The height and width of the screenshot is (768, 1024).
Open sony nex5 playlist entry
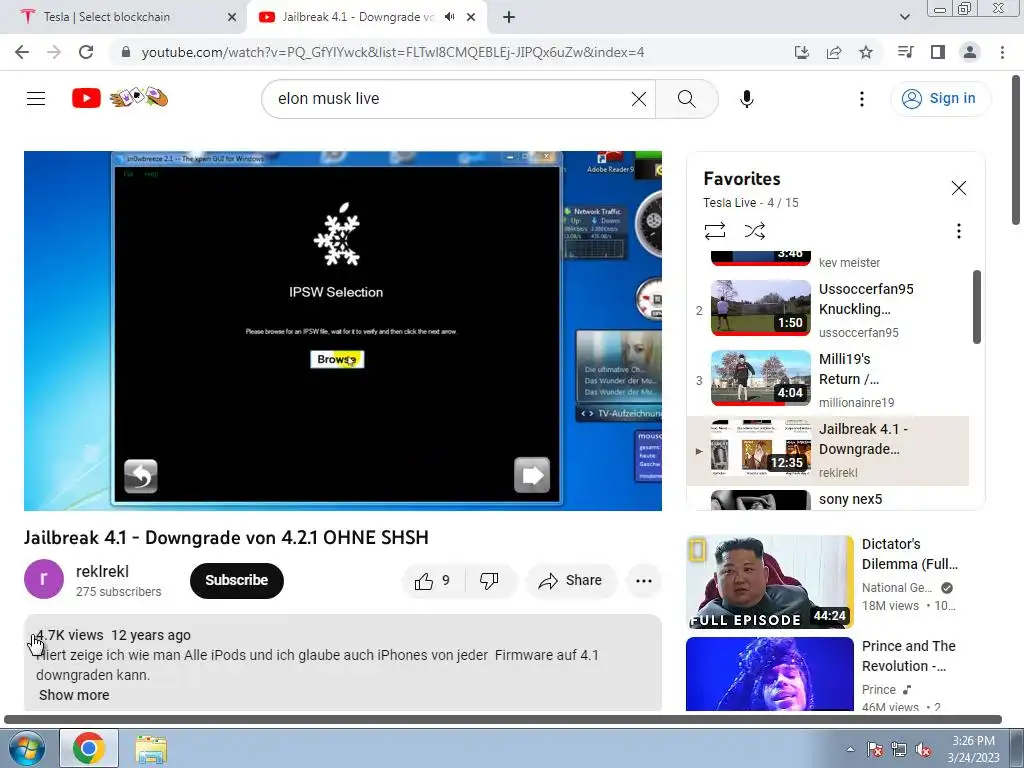click(x=827, y=500)
